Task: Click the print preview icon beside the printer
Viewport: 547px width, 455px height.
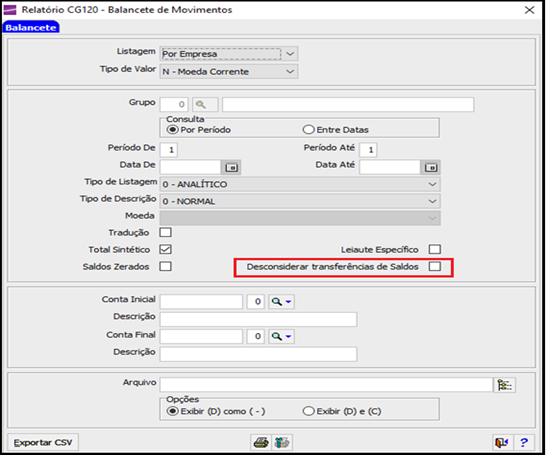Action: [282, 442]
